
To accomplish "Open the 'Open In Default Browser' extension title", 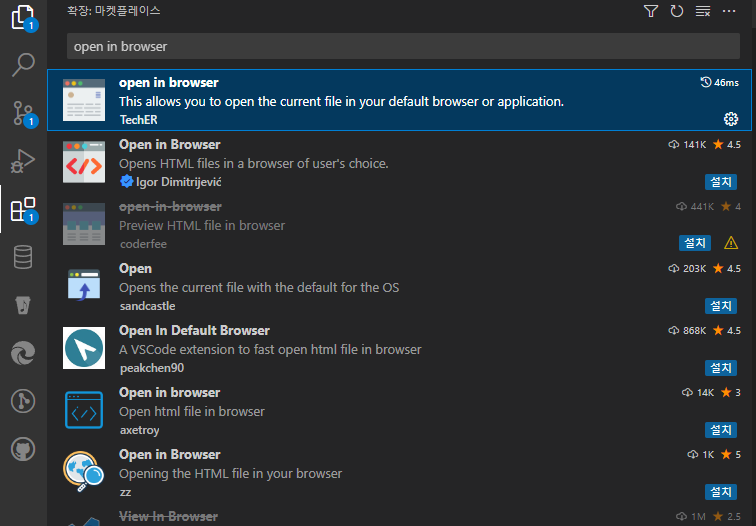I will [194, 331].
